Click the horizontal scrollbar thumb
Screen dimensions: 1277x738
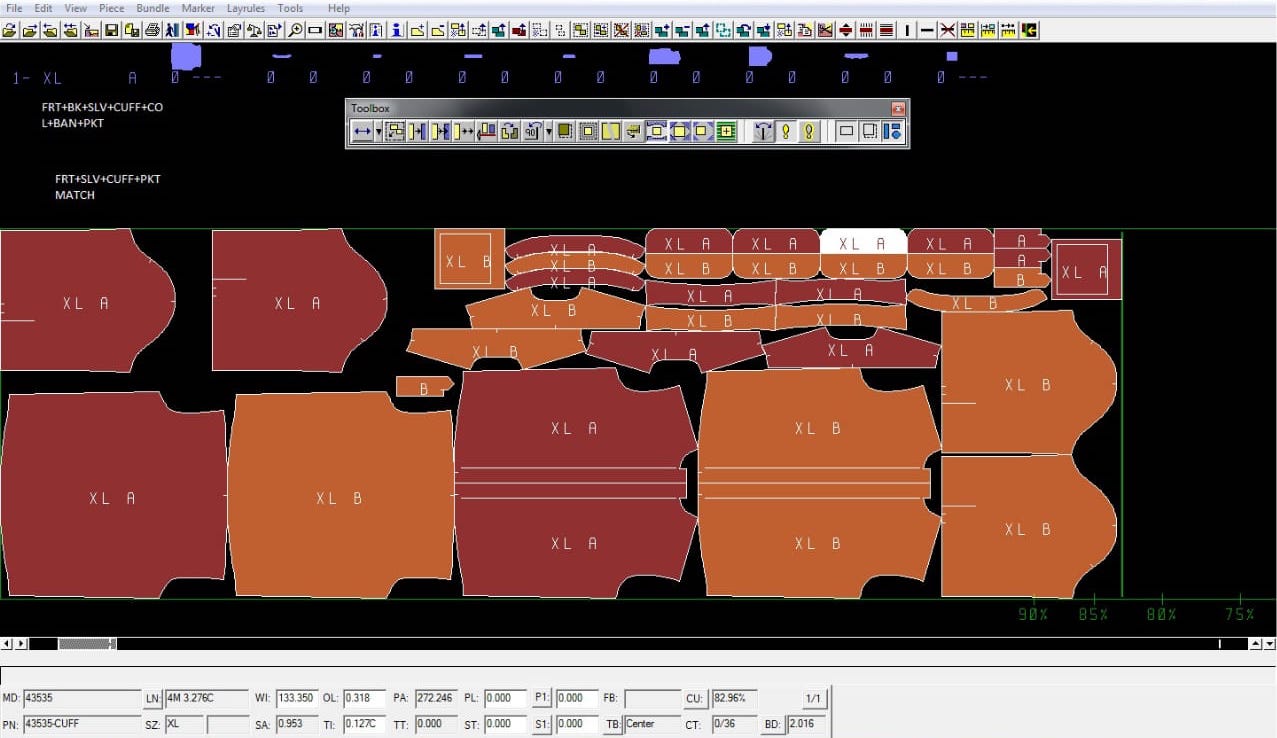click(x=87, y=644)
